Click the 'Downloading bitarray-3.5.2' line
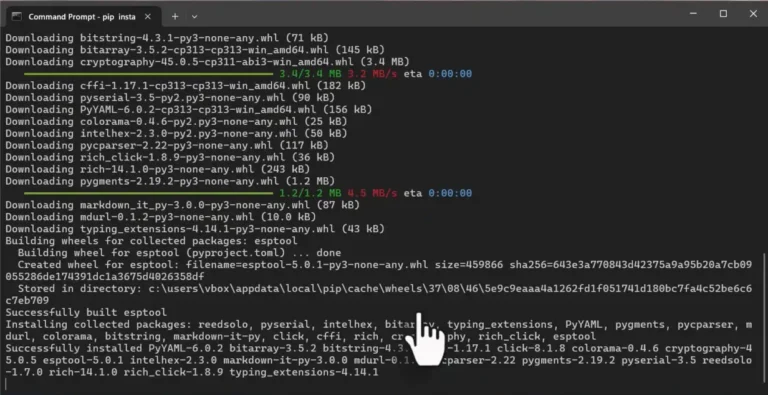The width and height of the screenshot is (768, 395). (195, 50)
